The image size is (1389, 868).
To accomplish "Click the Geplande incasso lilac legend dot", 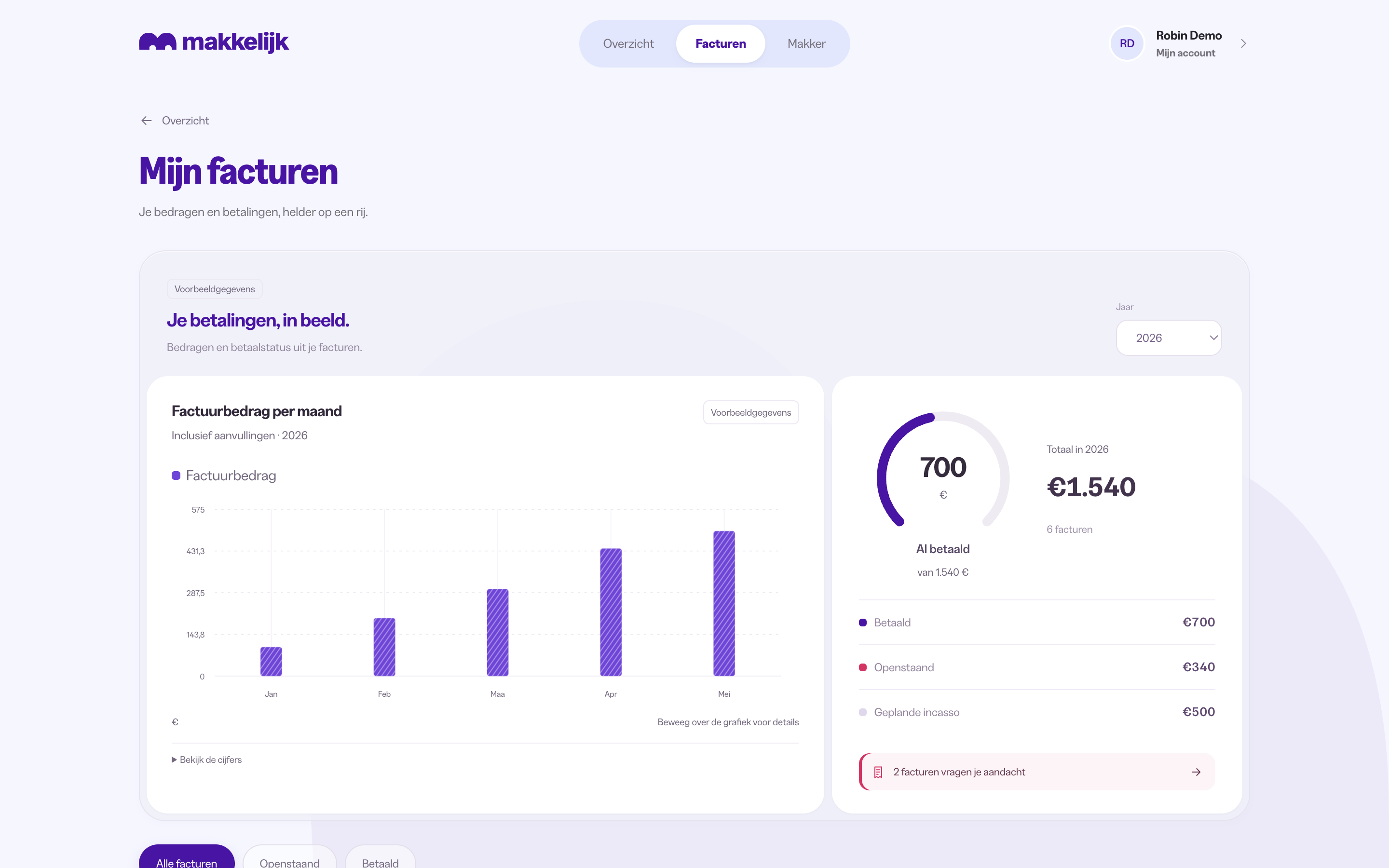I will click(863, 712).
